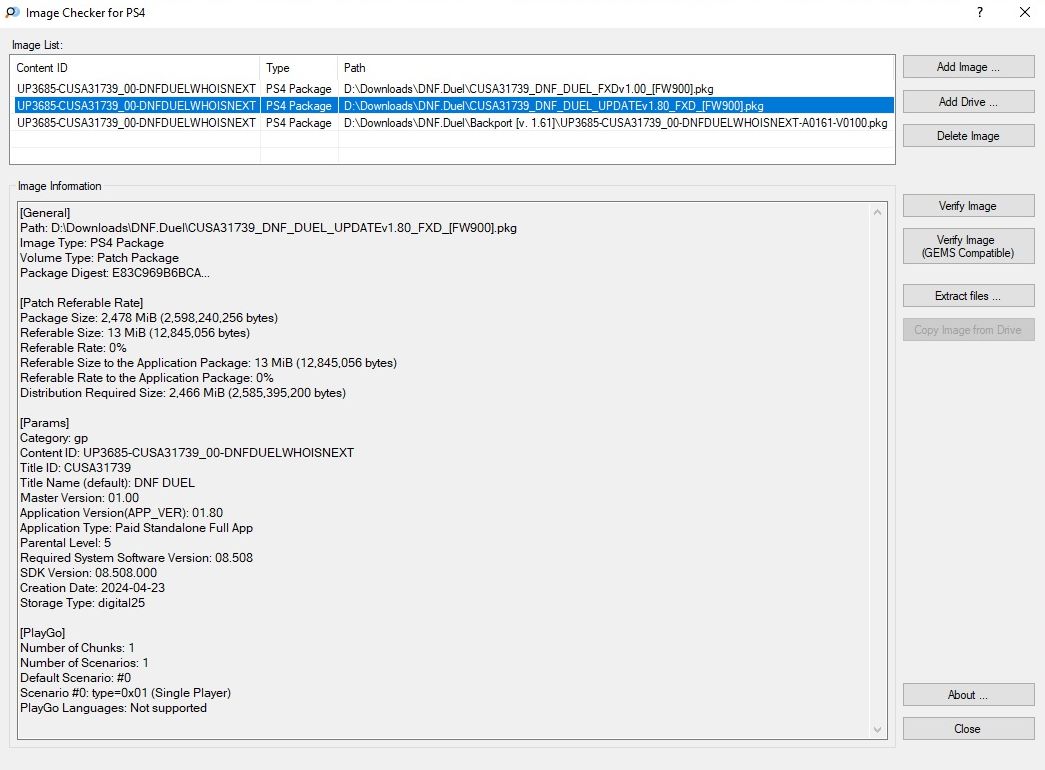Click the Application Version(APP_VER) line
The image size is (1045, 770).
coord(121,513)
